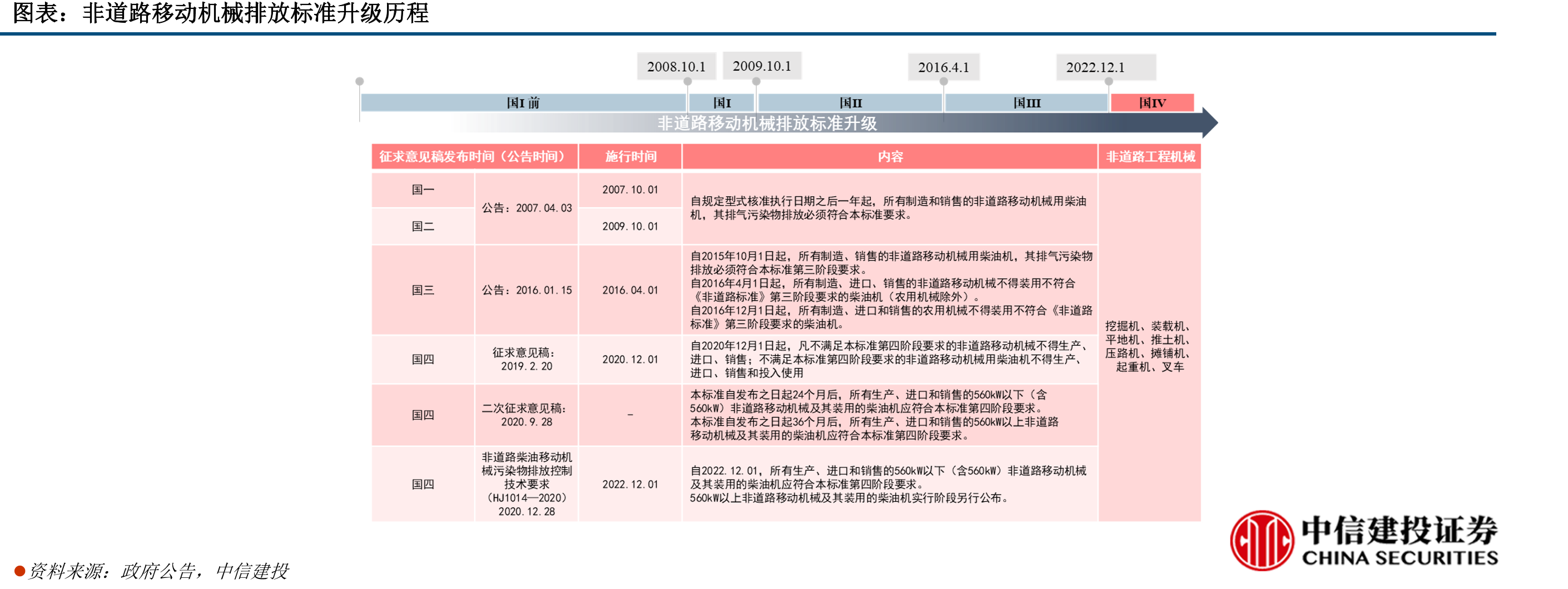Select the 国二 row cell
The height and width of the screenshot is (589, 1568).
[x=423, y=226]
